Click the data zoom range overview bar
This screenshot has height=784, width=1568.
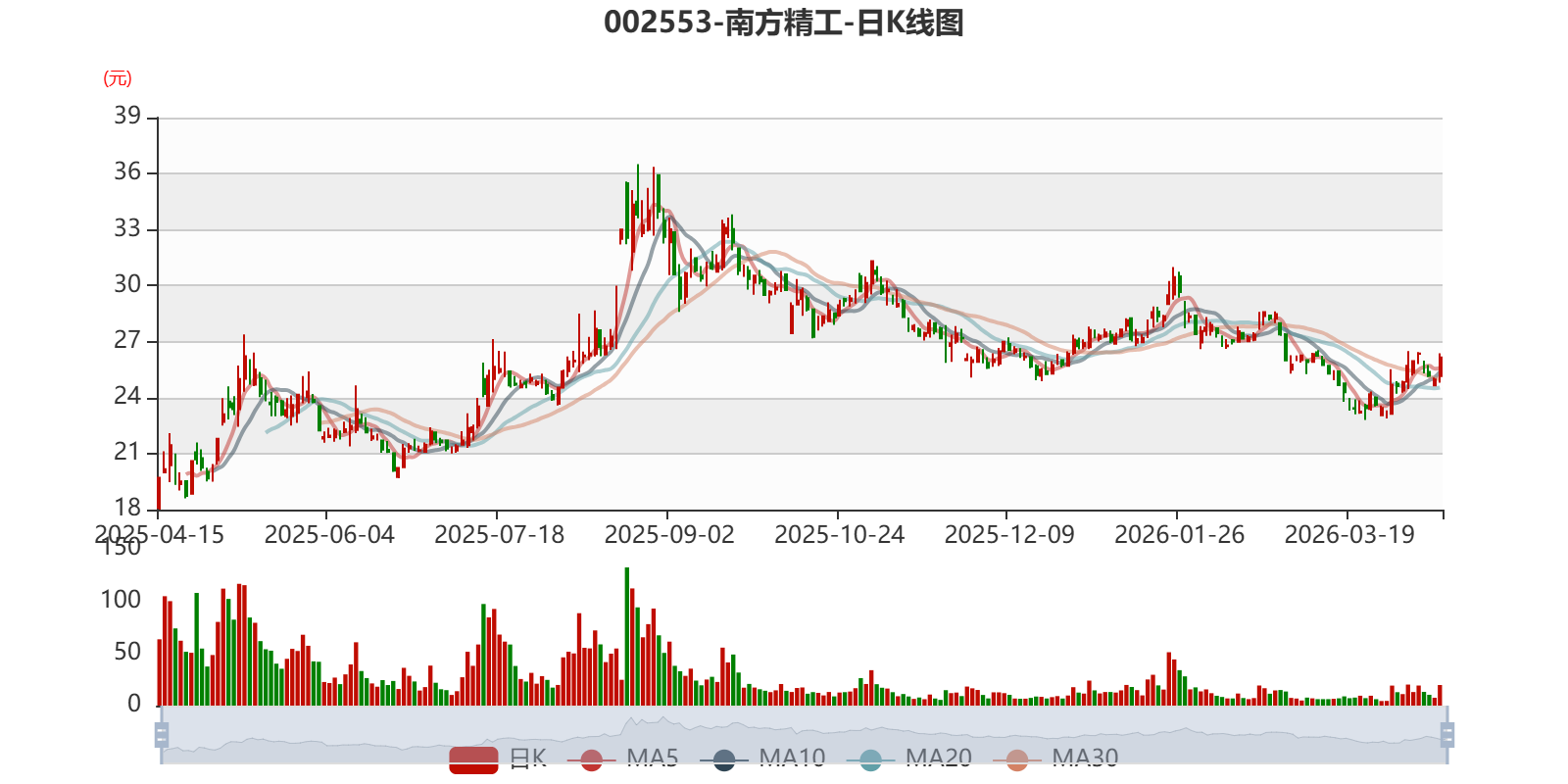pos(804,735)
